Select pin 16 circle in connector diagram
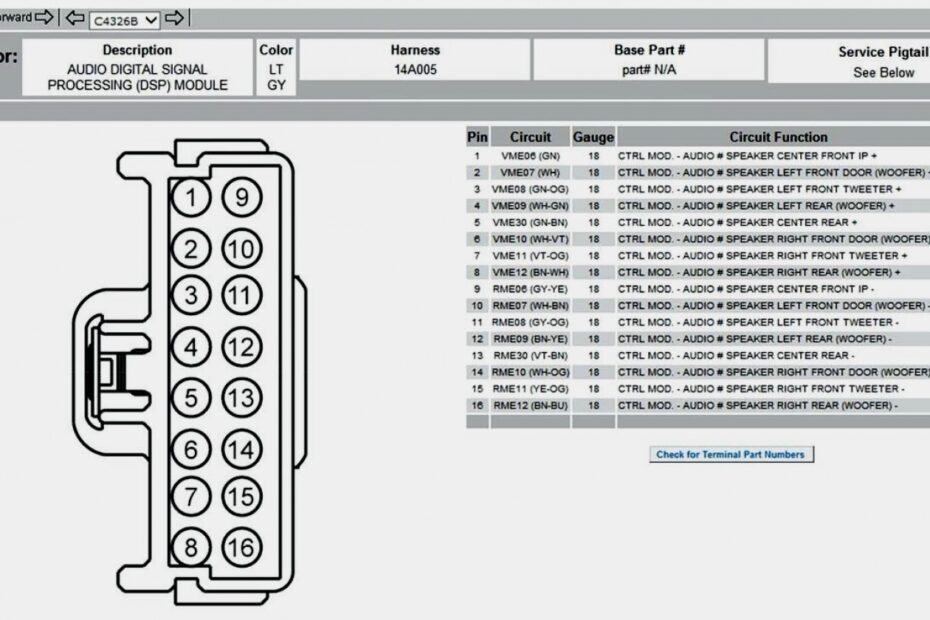Image resolution: width=930 pixels, height=620 pixels. pos(241,547)
